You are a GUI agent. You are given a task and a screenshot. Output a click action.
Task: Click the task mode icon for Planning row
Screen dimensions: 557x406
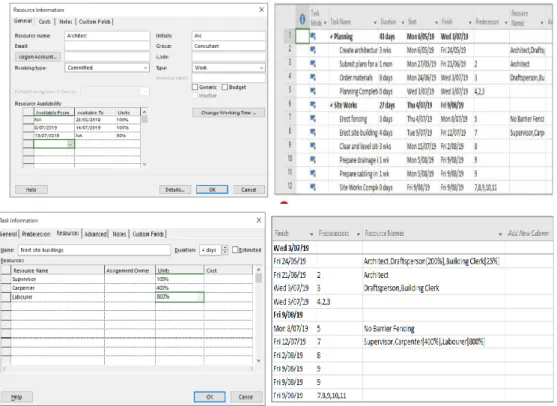(313, 36)
